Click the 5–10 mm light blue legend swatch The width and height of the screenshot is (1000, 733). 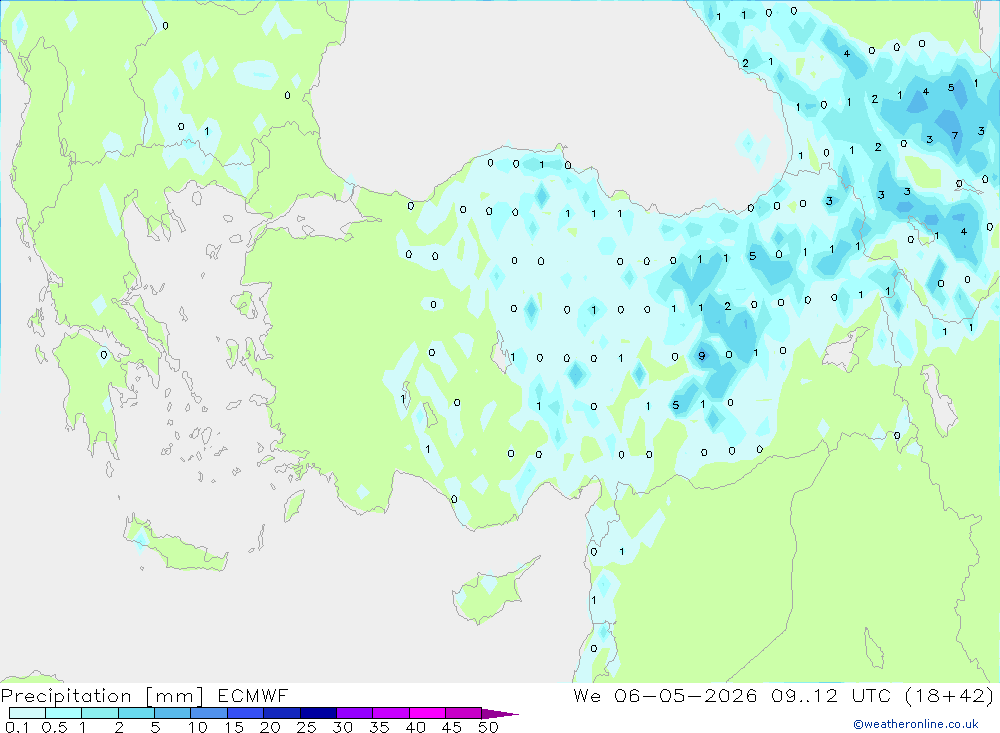173,713
